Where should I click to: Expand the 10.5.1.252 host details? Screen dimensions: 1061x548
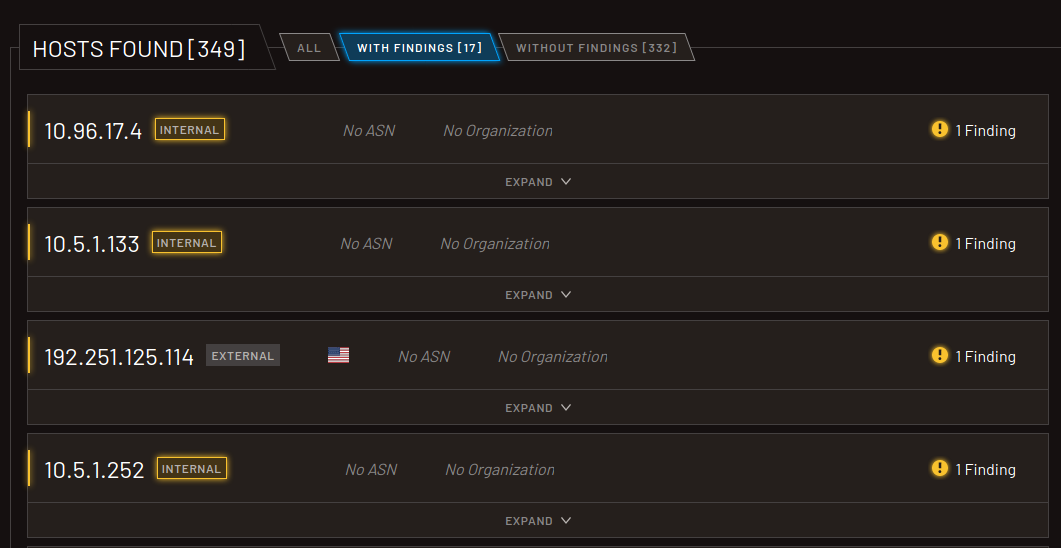[x=538, y=521]
